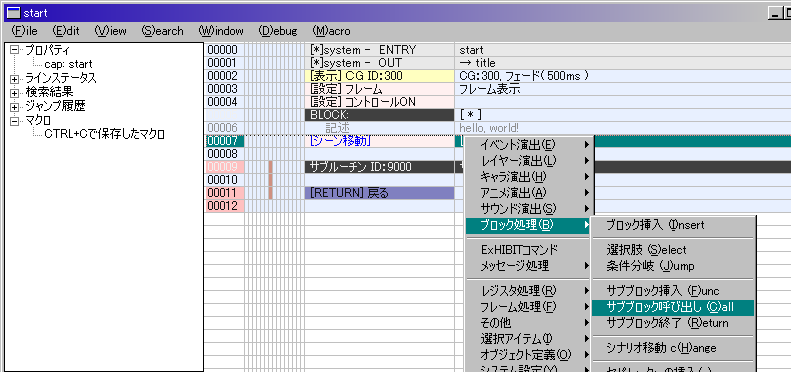The image size is (791, 372).
Task: Click the サブルーチン ID:9000 cell
Action: tap(379, 167)
